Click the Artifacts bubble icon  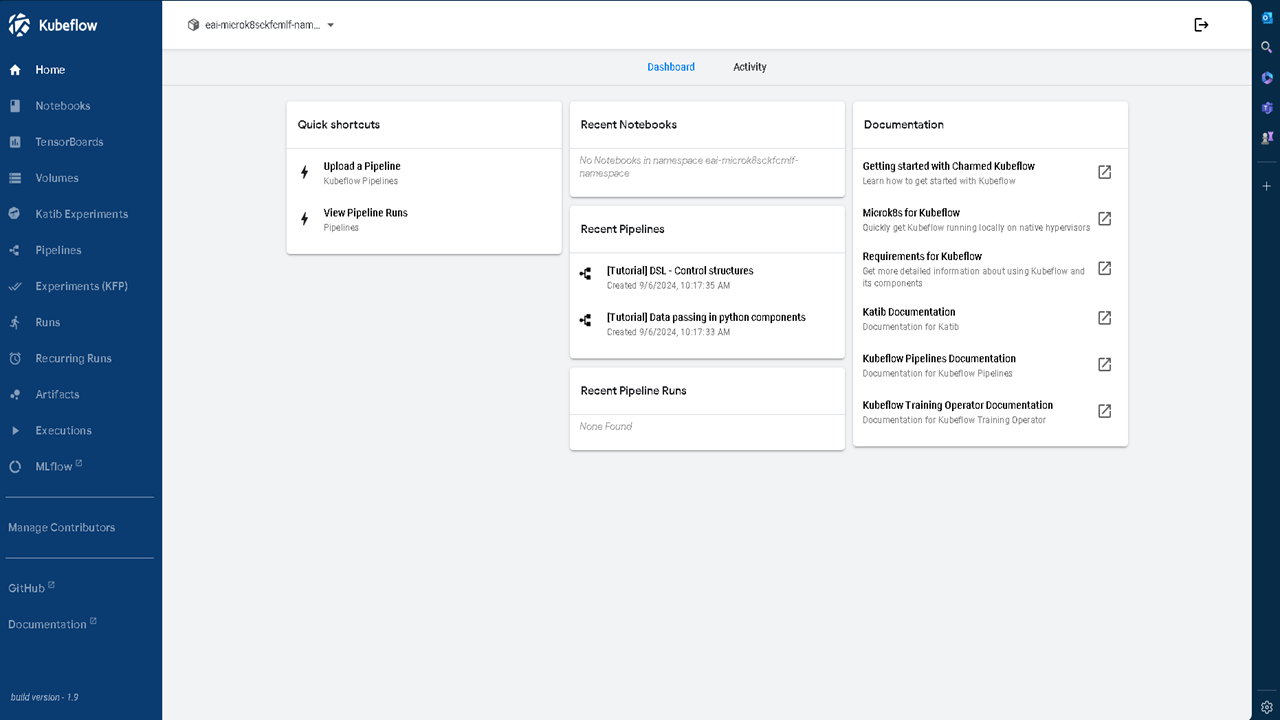tap(15, 394)
